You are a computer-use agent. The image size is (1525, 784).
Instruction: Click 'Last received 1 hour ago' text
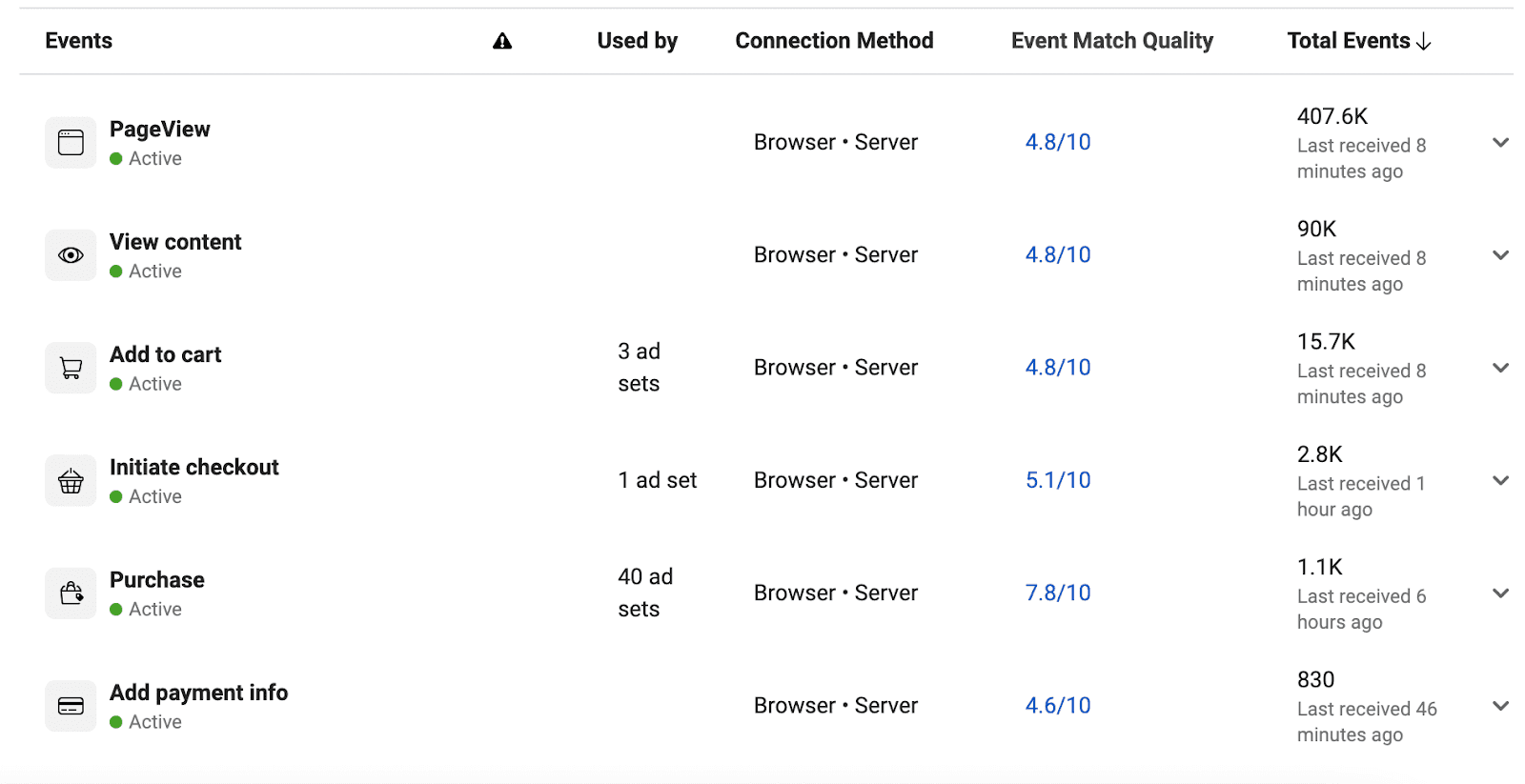pyautogui.click(x=1361, y=496)
